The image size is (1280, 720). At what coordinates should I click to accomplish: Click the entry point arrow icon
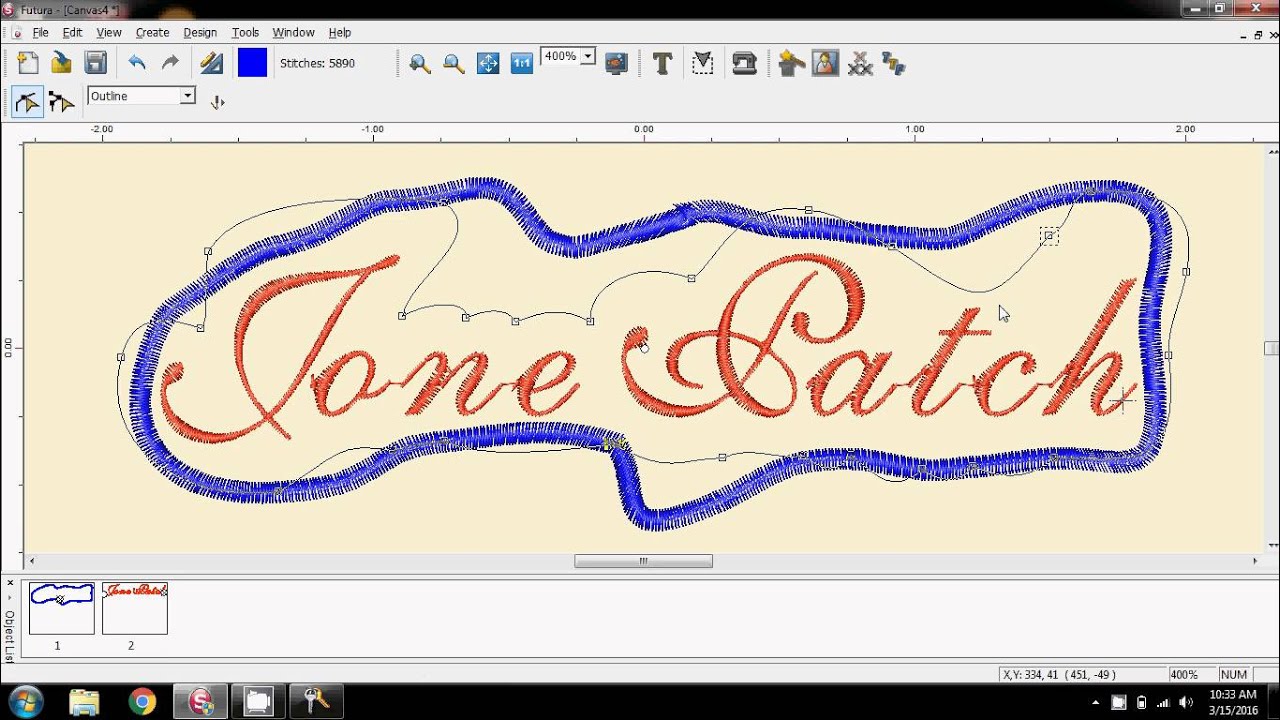coord(217,101)
